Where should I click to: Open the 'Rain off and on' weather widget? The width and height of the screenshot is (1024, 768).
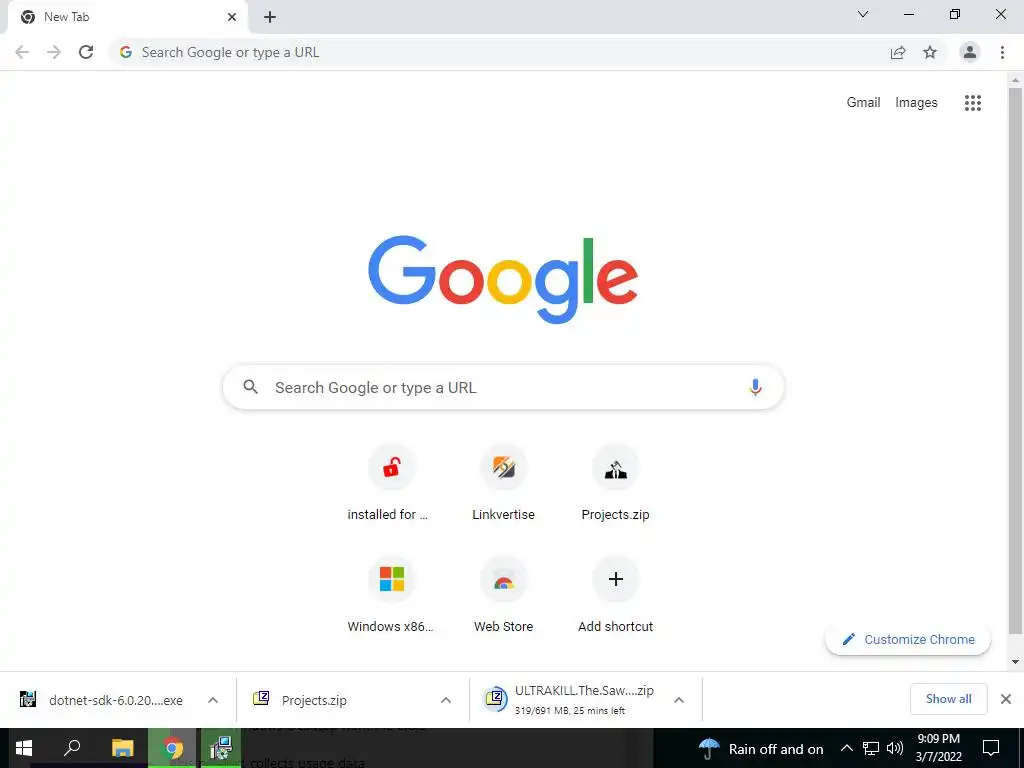click(x=761, y=748)
